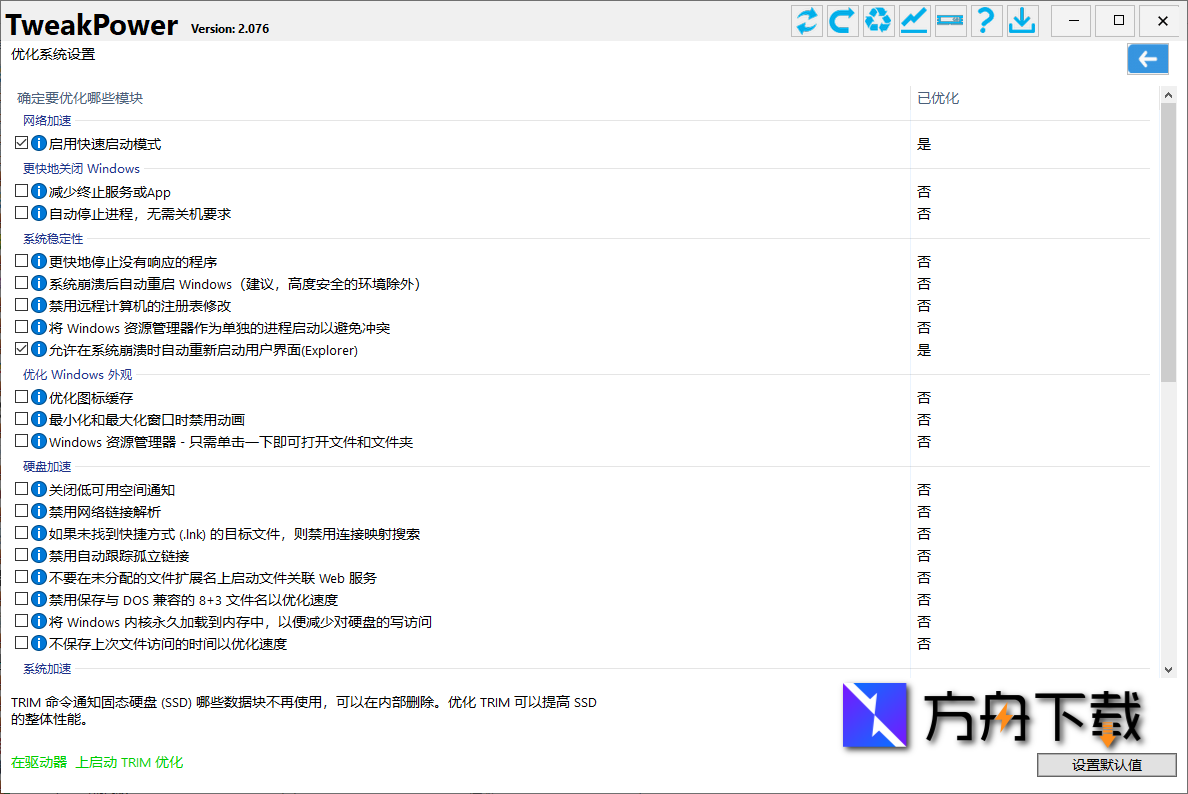The width and height of the screenshot is (1188, 794).
Task: Click the info icon beside 优化图标缓存
Action: (37, 397)
